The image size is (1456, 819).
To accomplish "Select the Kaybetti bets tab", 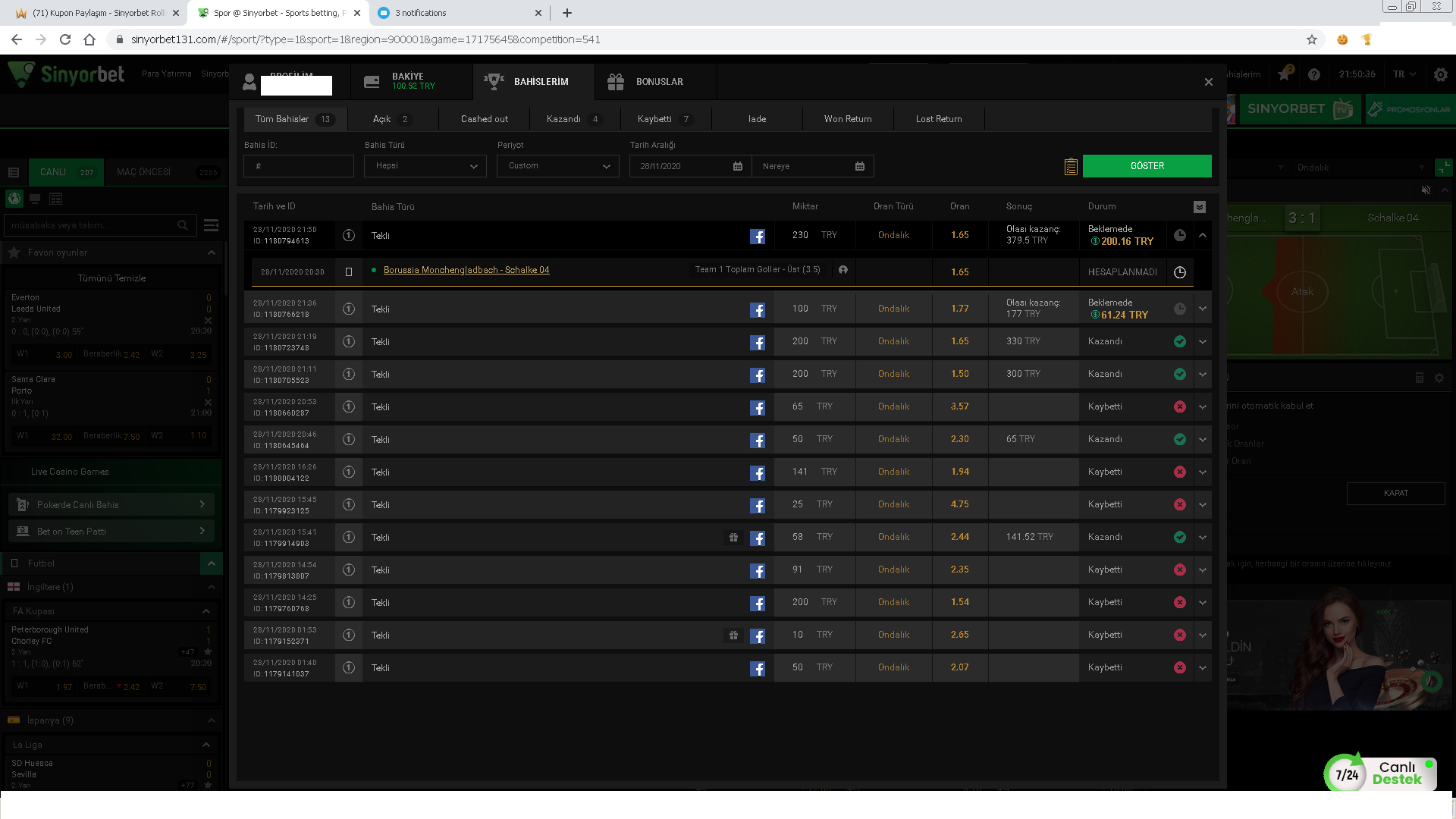I will pyautogui.click(x=665, y=119).
